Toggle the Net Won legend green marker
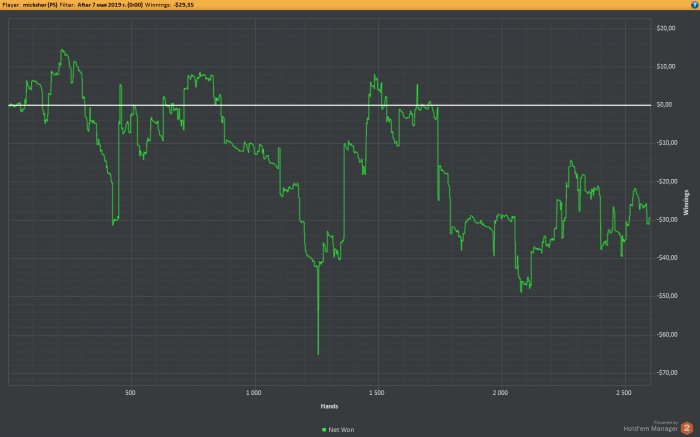 click(324, 429)
